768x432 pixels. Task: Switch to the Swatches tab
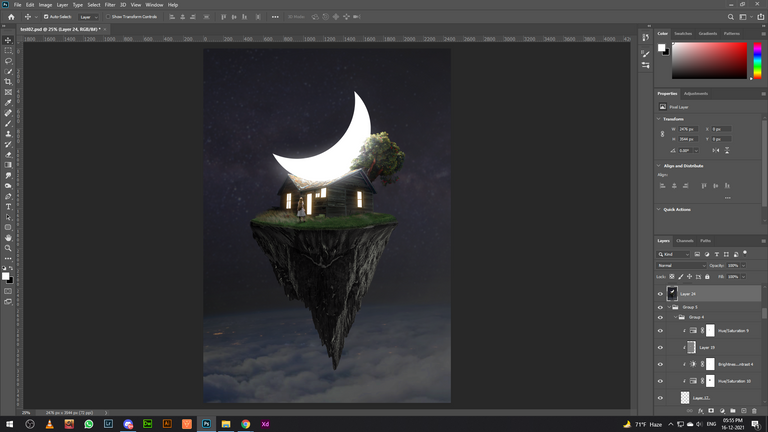coord(683,33)
